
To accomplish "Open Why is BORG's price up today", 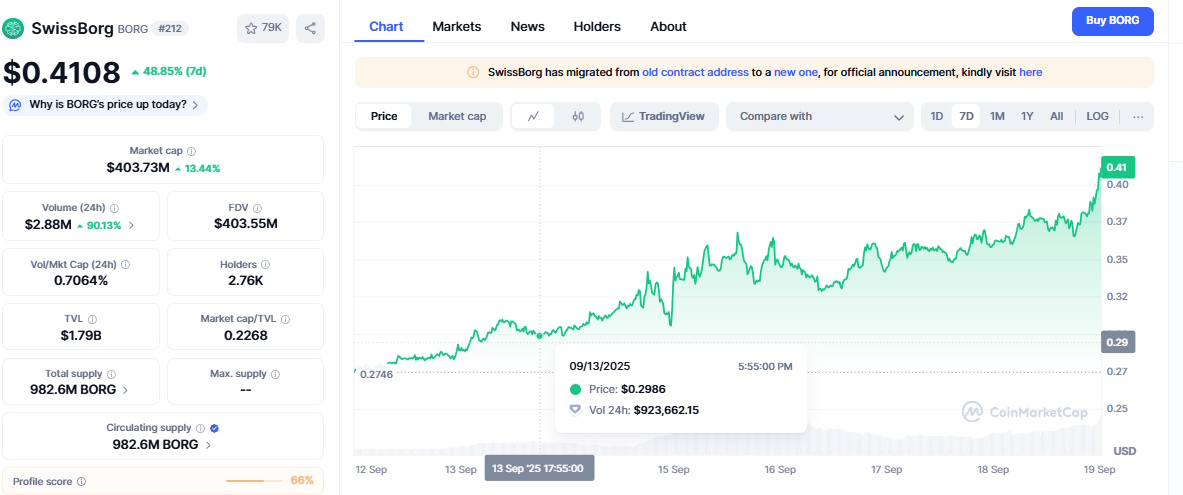I will (105, 105).
